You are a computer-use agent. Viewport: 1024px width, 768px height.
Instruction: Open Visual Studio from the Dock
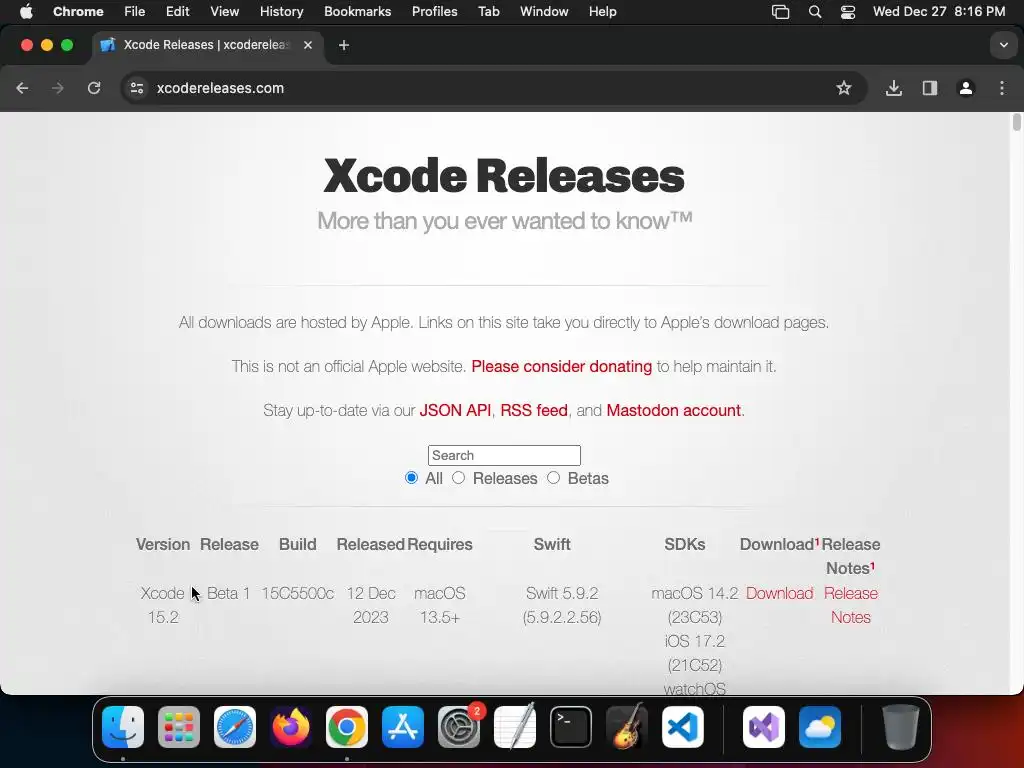[764, 727]
